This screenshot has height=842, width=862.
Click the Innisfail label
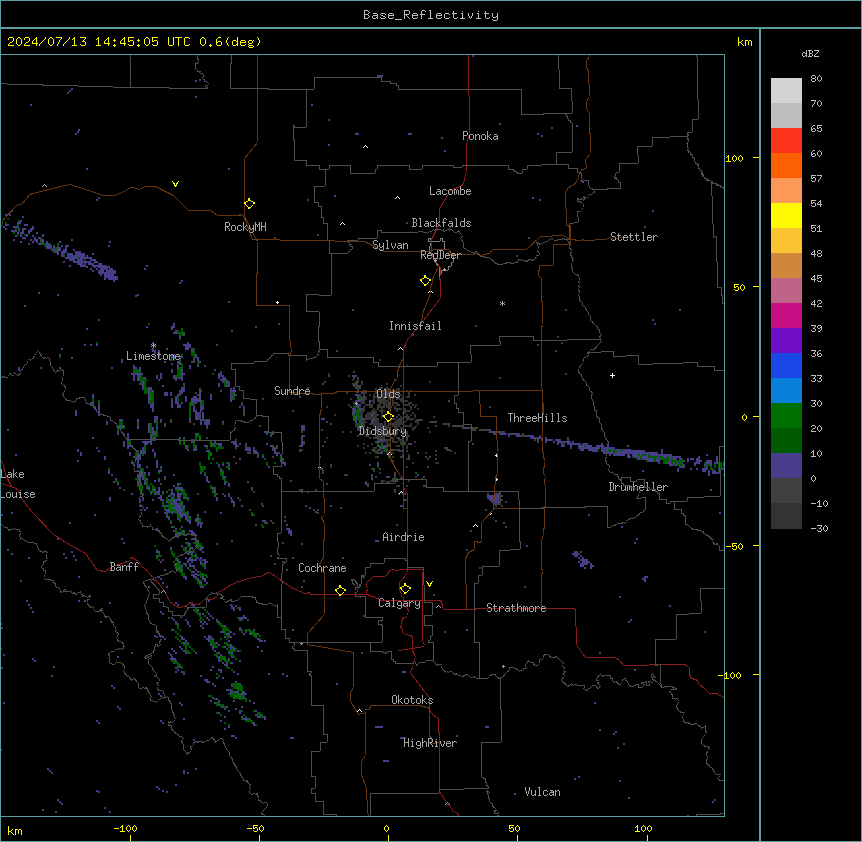[415, 326]
